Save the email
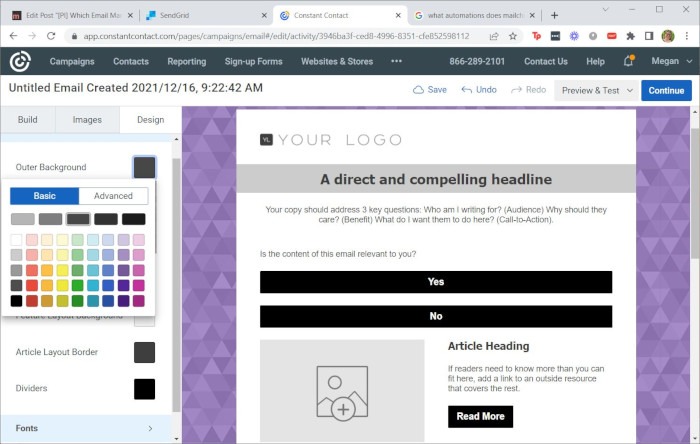Image resolution: width=700 pixels, height=444 pixels. click(x=430, y=90)
